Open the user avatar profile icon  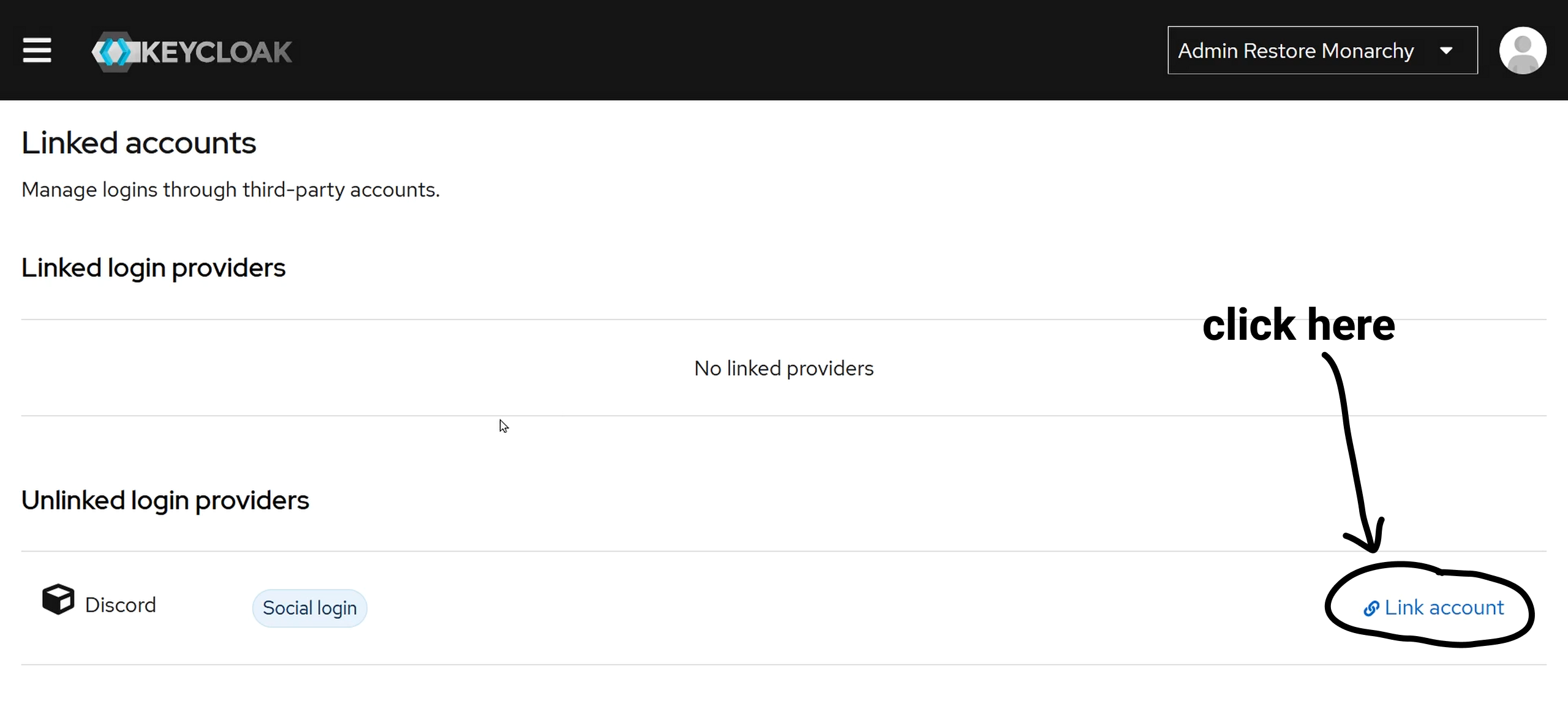(1523, 50)
